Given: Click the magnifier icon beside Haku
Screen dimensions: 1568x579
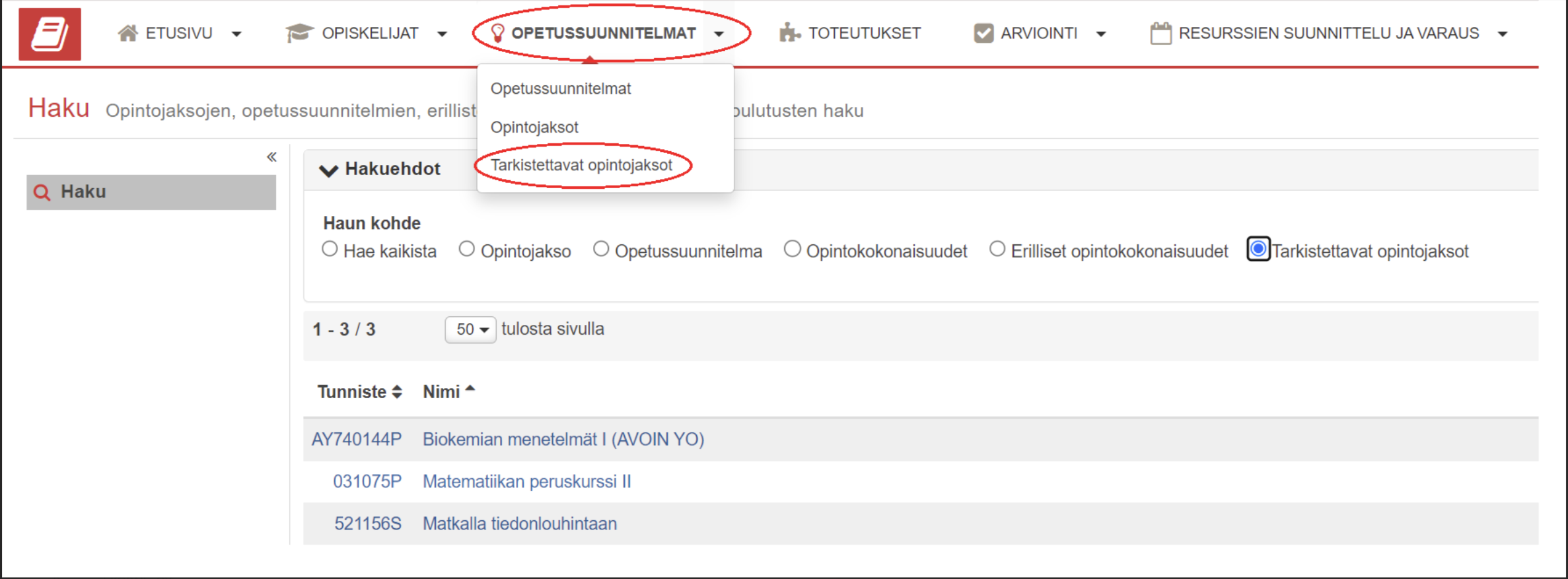Looking at the screenshot, I should [42, 192].
